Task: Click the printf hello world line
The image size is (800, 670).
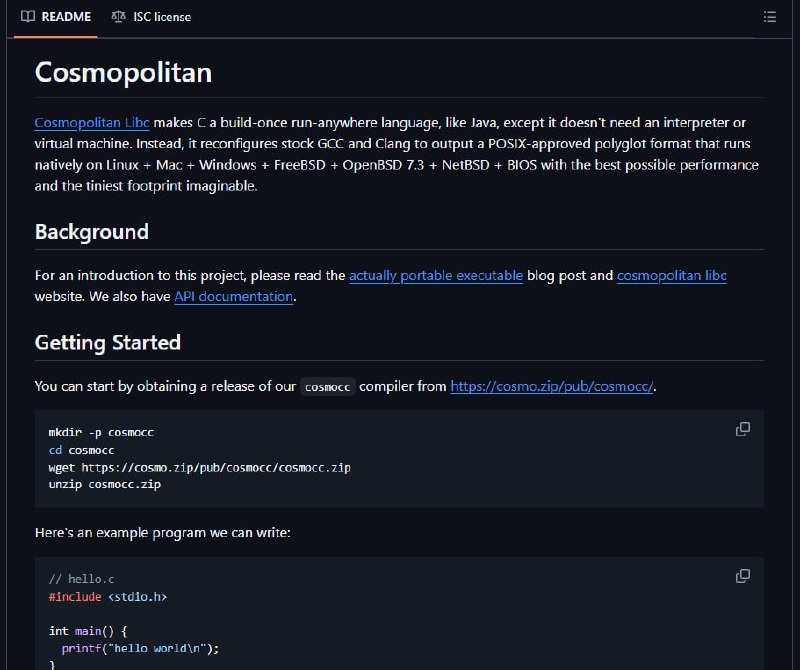Action: pyautogui.click(x=140, y=649)
